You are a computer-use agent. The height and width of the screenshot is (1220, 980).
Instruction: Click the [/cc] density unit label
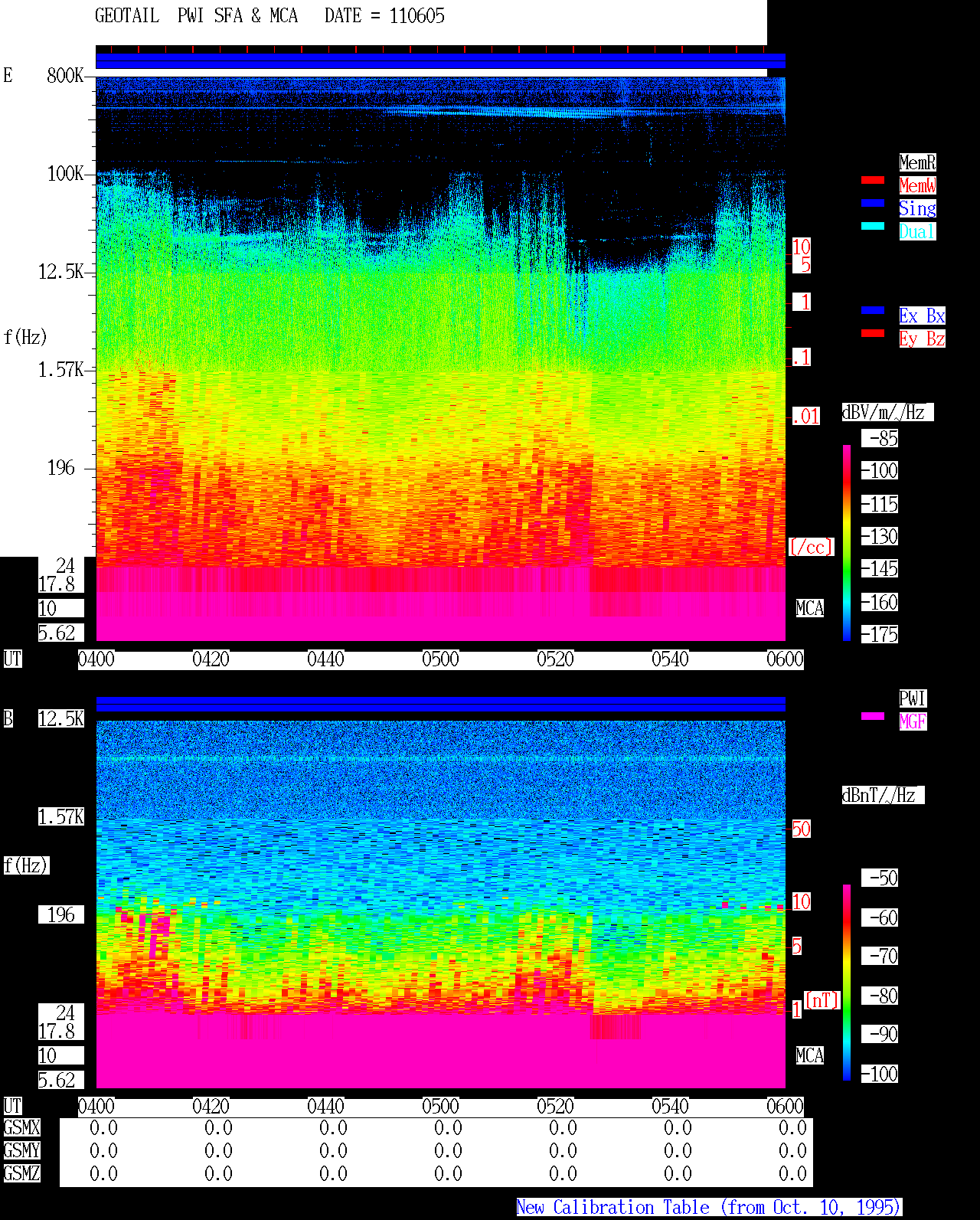(811, 547)
